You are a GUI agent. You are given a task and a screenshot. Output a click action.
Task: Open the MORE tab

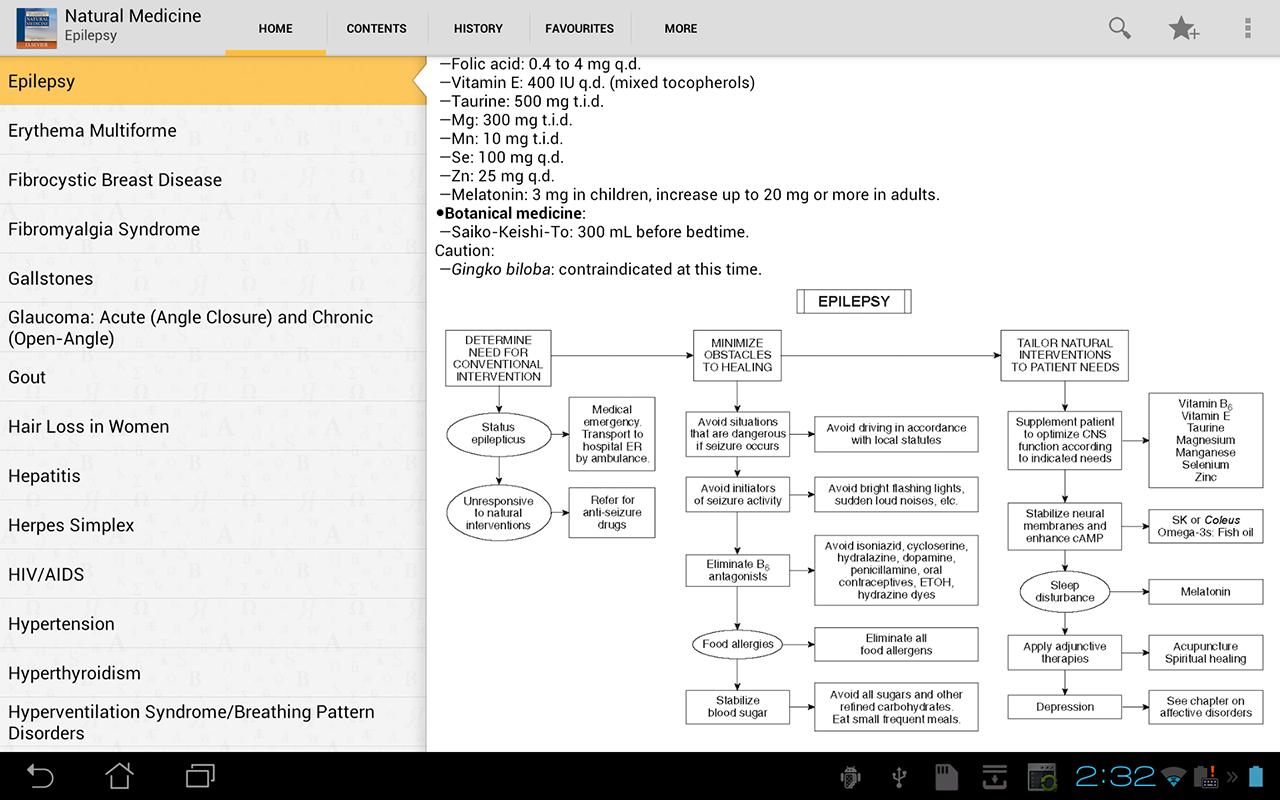(681, 28)
